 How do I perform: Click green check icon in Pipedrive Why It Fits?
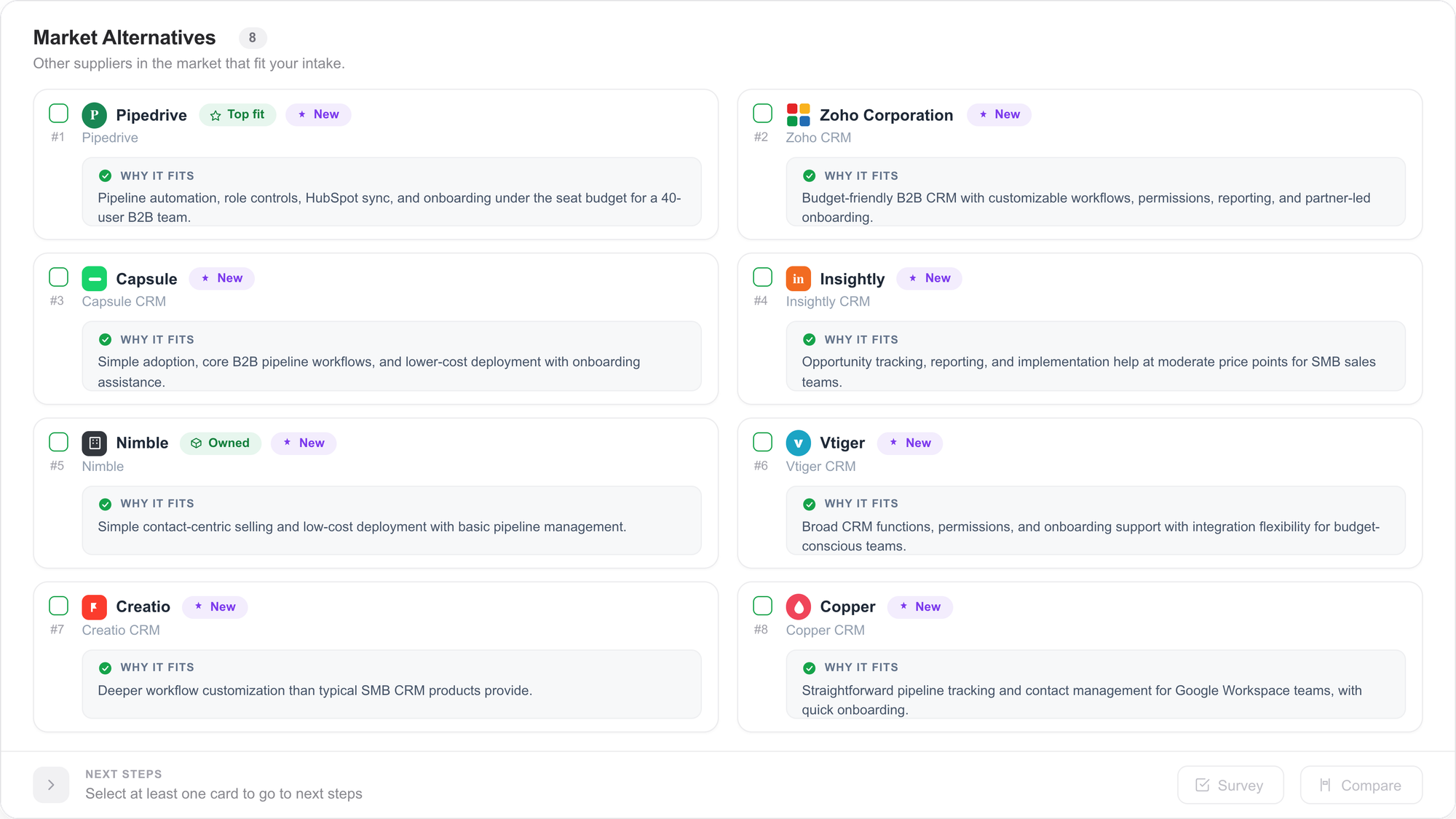click(106, 176)
